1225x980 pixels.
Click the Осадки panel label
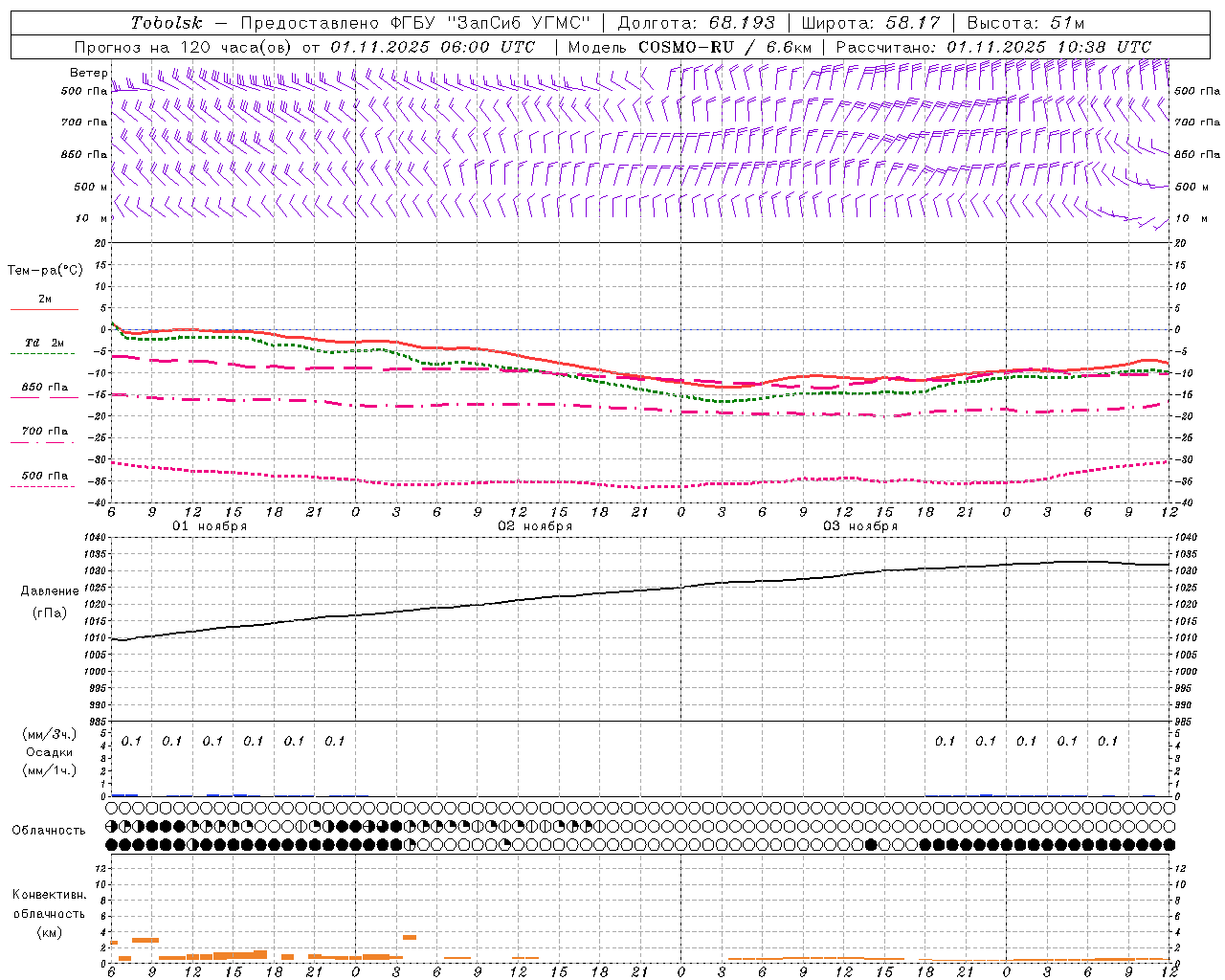[50, 752]
